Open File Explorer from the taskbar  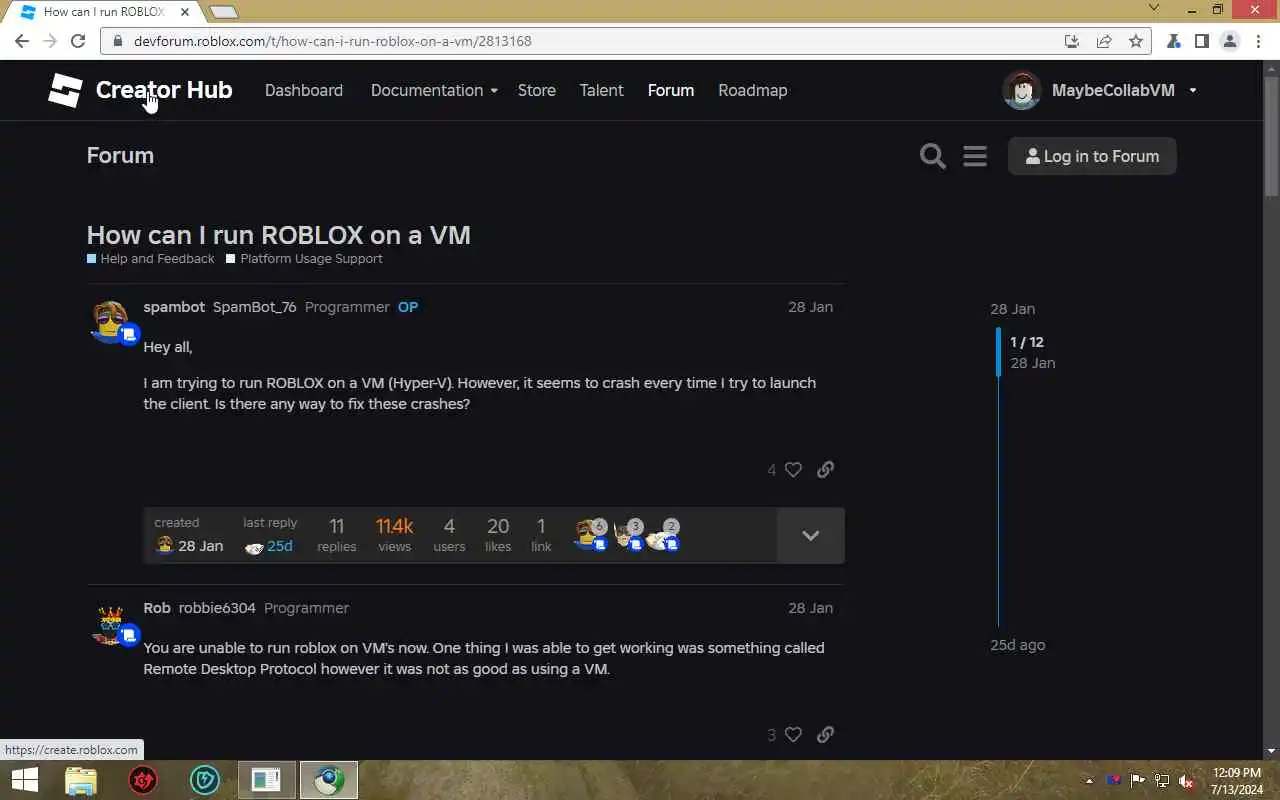pyautogui.click(x=81, y=780)
